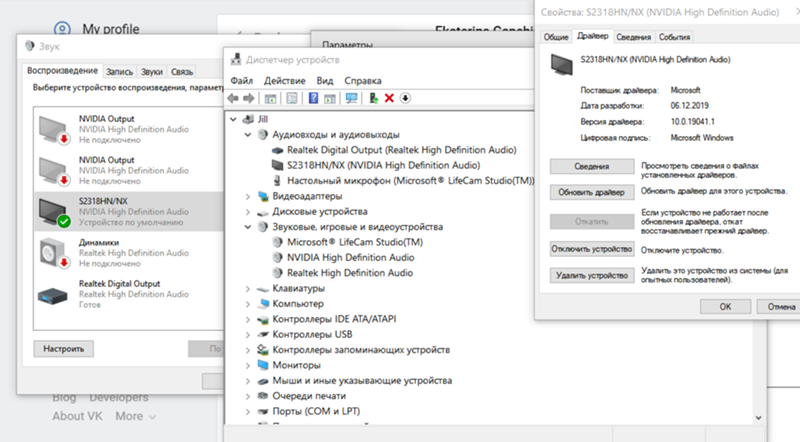
Task: Click the Сведения driver details button
Action: click(x=592, y=166)
